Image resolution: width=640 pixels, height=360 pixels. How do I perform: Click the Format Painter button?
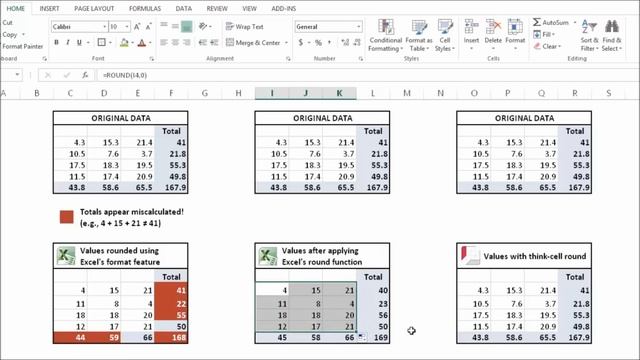click(22, 46)
